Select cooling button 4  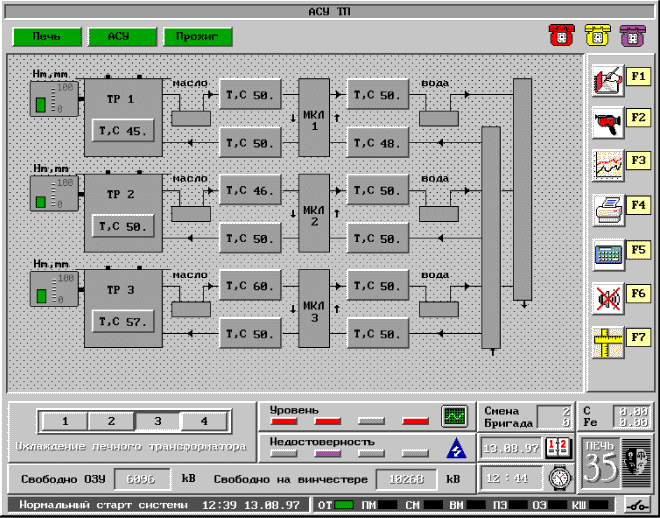pos(204,422)
